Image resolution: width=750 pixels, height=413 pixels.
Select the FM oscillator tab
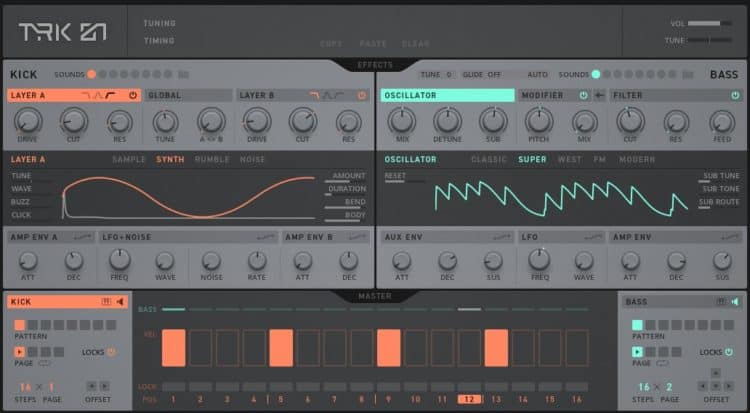(600, 159)
